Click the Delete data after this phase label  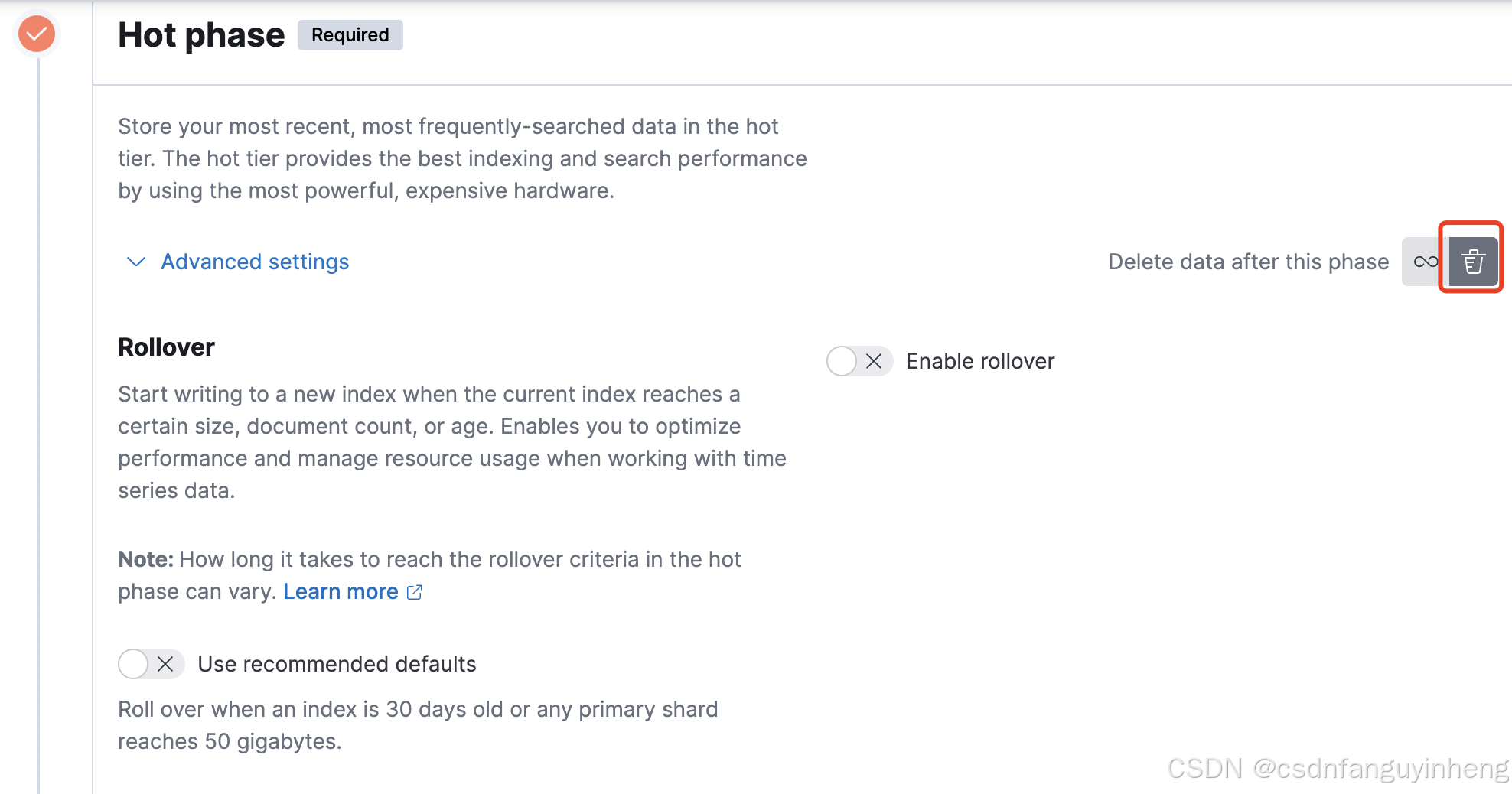[1248, 262]
